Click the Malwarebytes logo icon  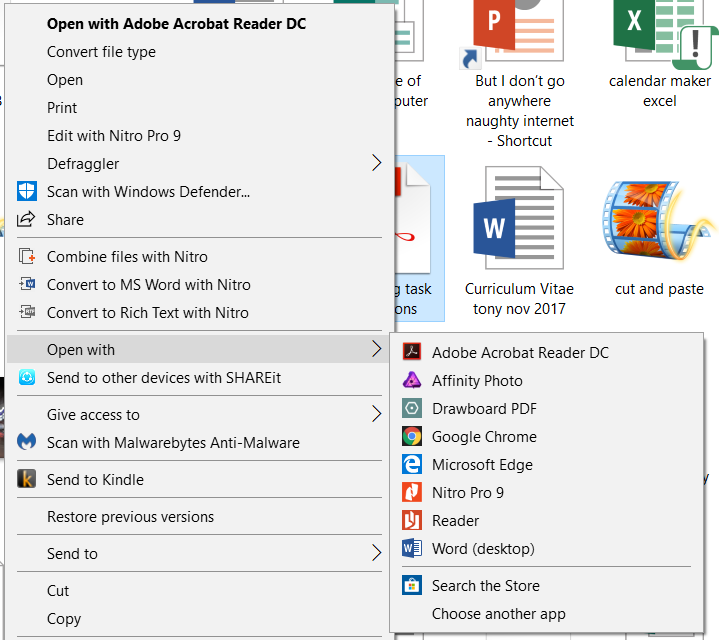pyautogui.click(x=27, y=442)
